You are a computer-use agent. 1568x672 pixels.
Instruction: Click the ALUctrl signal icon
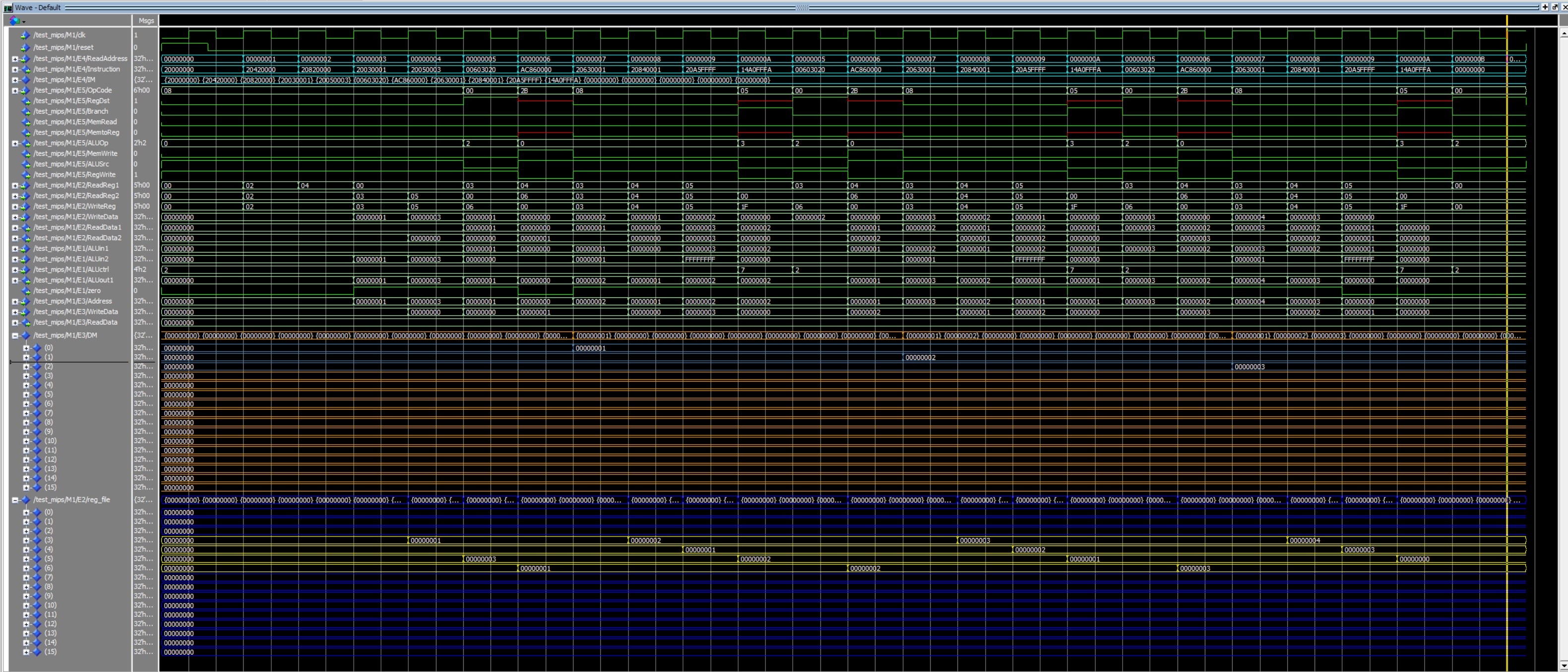25,270
